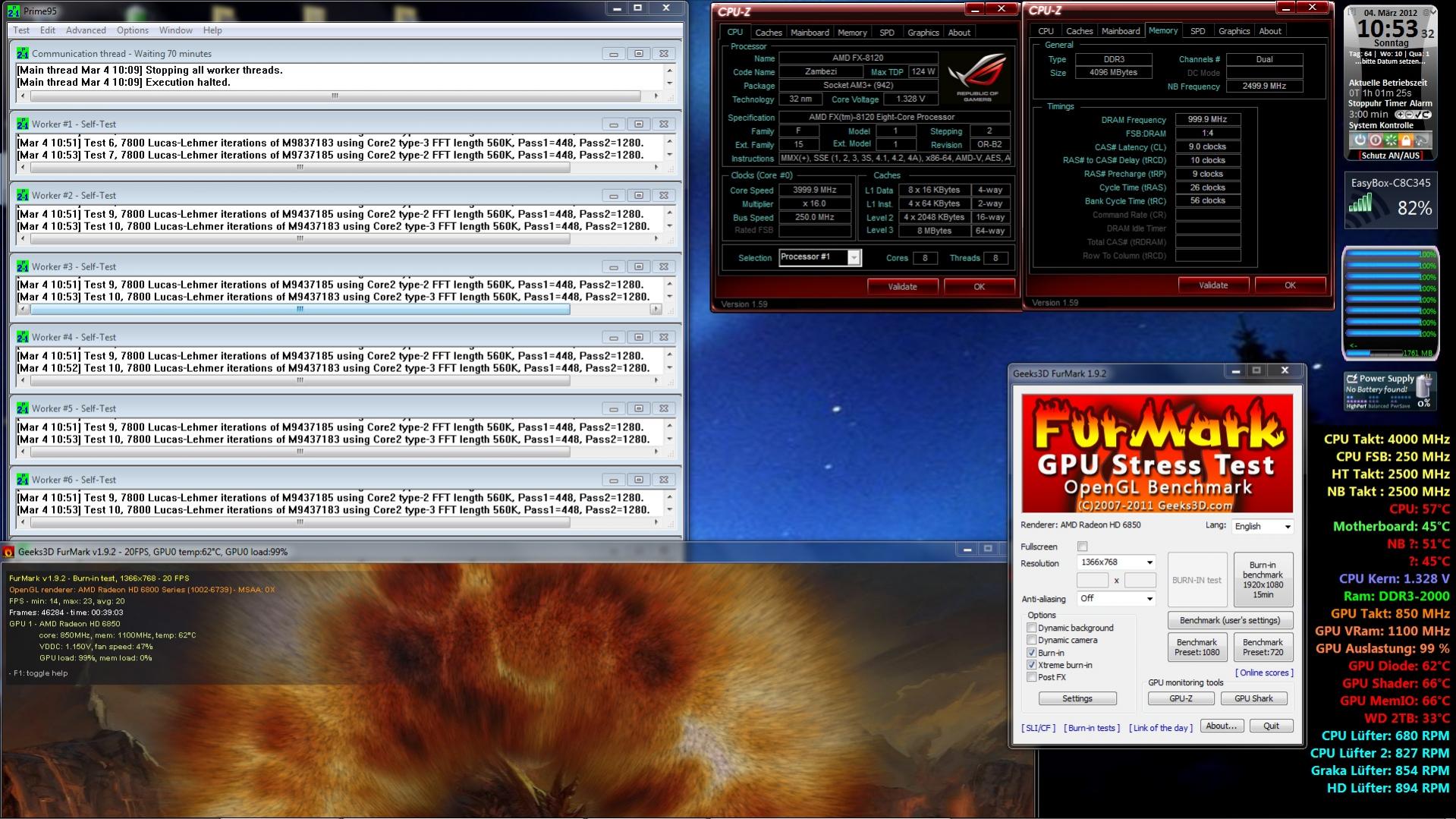Enable Dynamic camera option
Image resolution: width=1456 pixels, height=819 pixels.
tap(1031, 640)
